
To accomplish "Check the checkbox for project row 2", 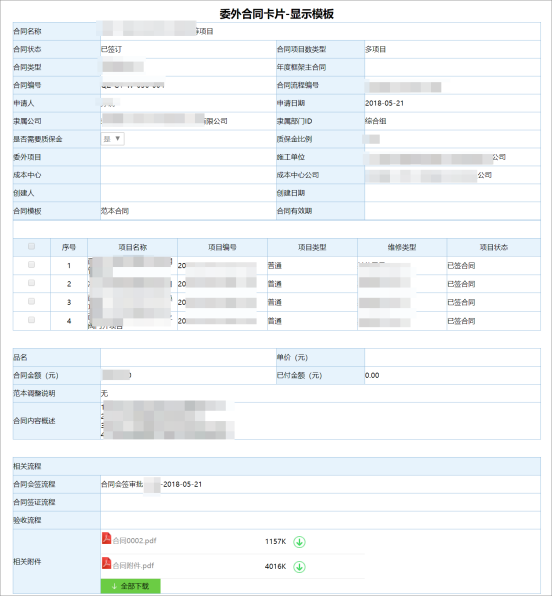I will (x=32, y=283).
